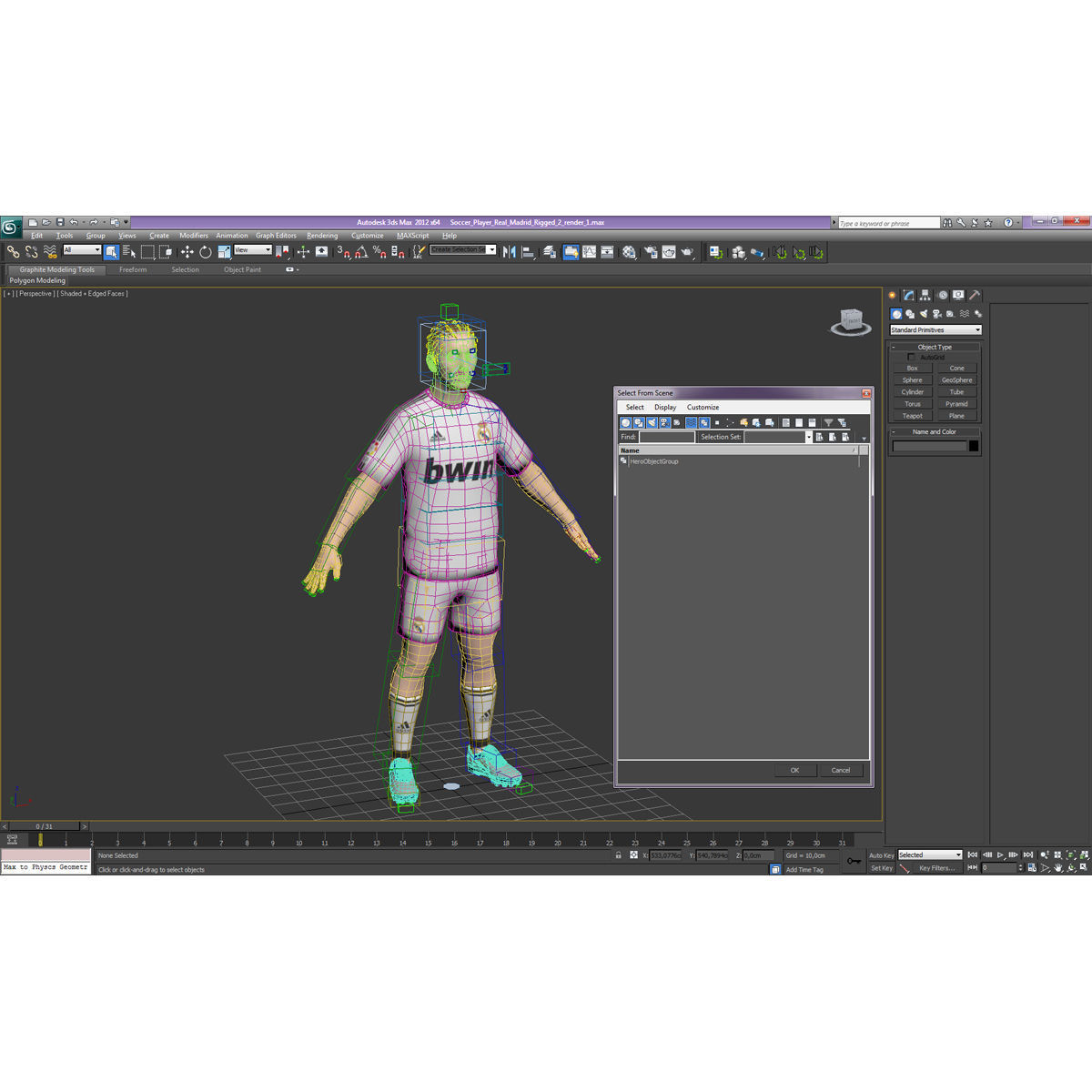The image size is (1092, 1092).
Task: Click frame 15 on the timeline track
Action: pos(428,841)
